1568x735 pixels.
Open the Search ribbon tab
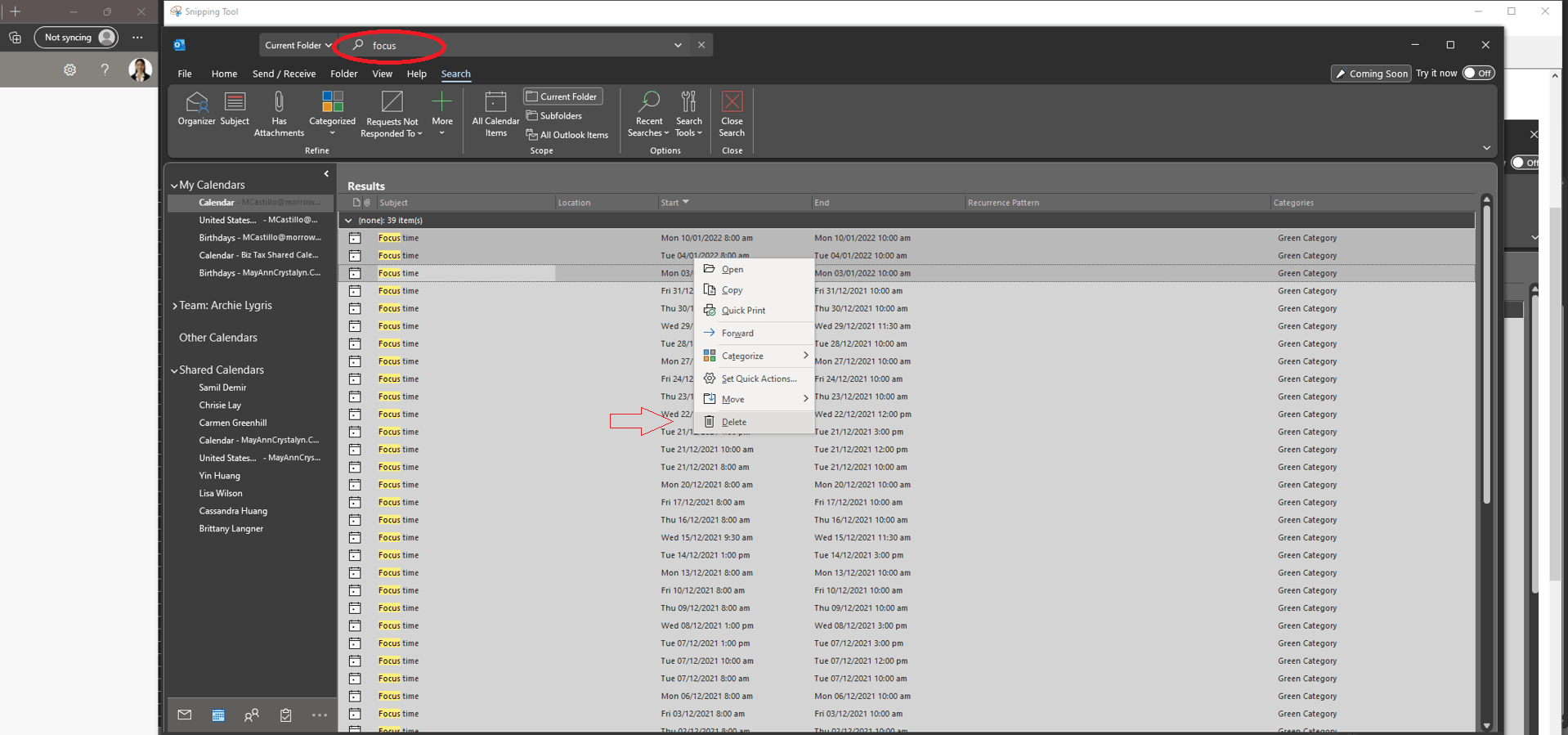click(x=455, y=74)
